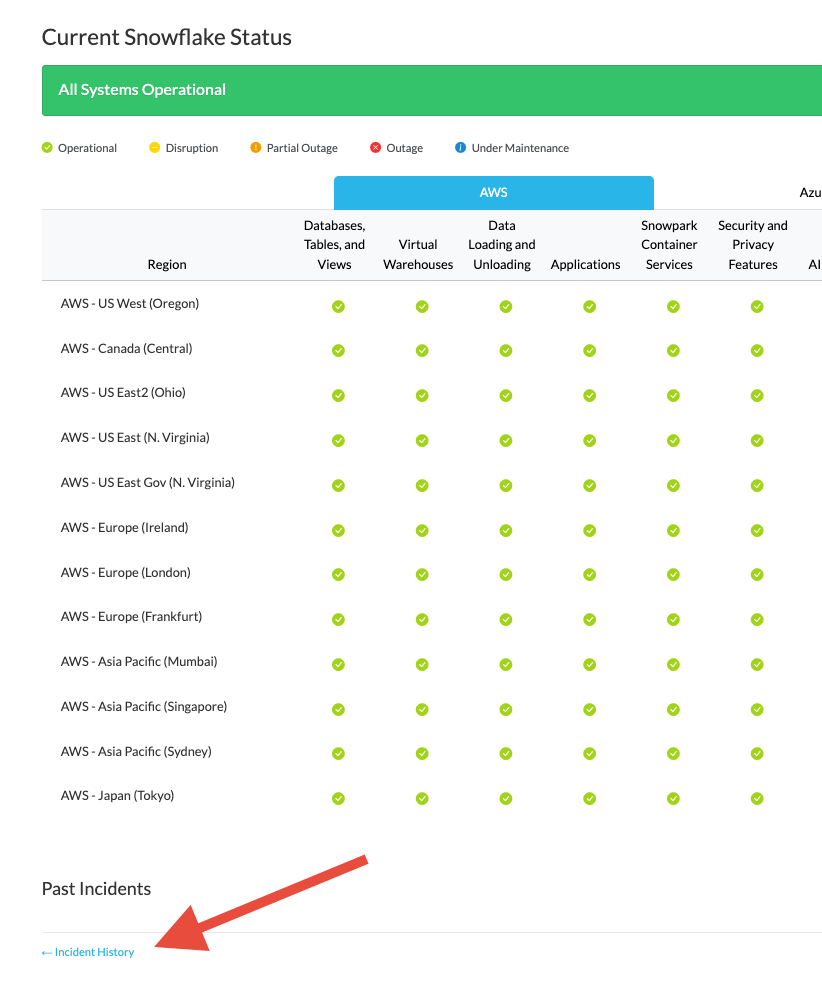822x987 pixels.
Task: Click the All Systems Operational banner
Action: tap(432, 90)
